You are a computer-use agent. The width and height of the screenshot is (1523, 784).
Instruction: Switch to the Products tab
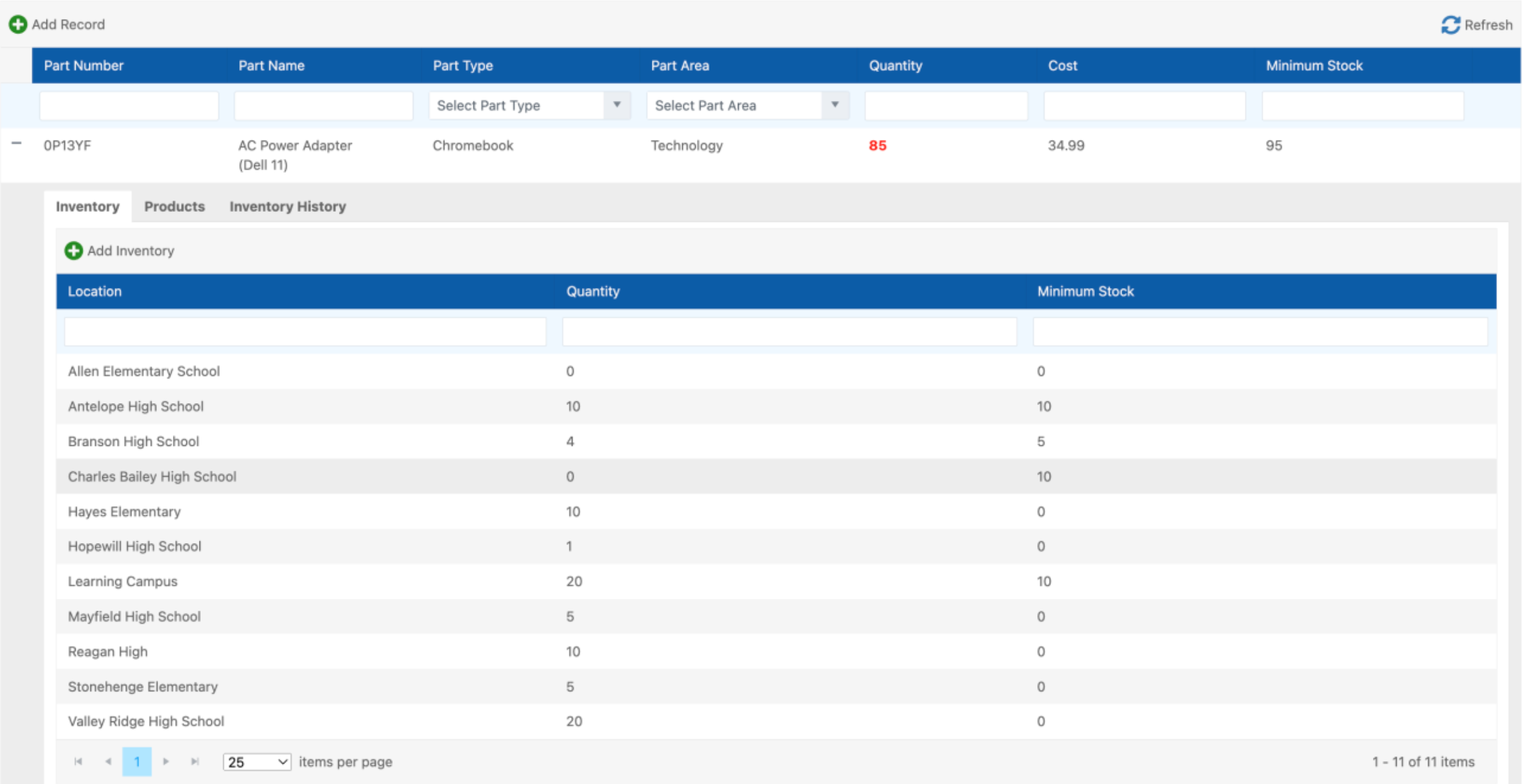click(x=175, y=206)
